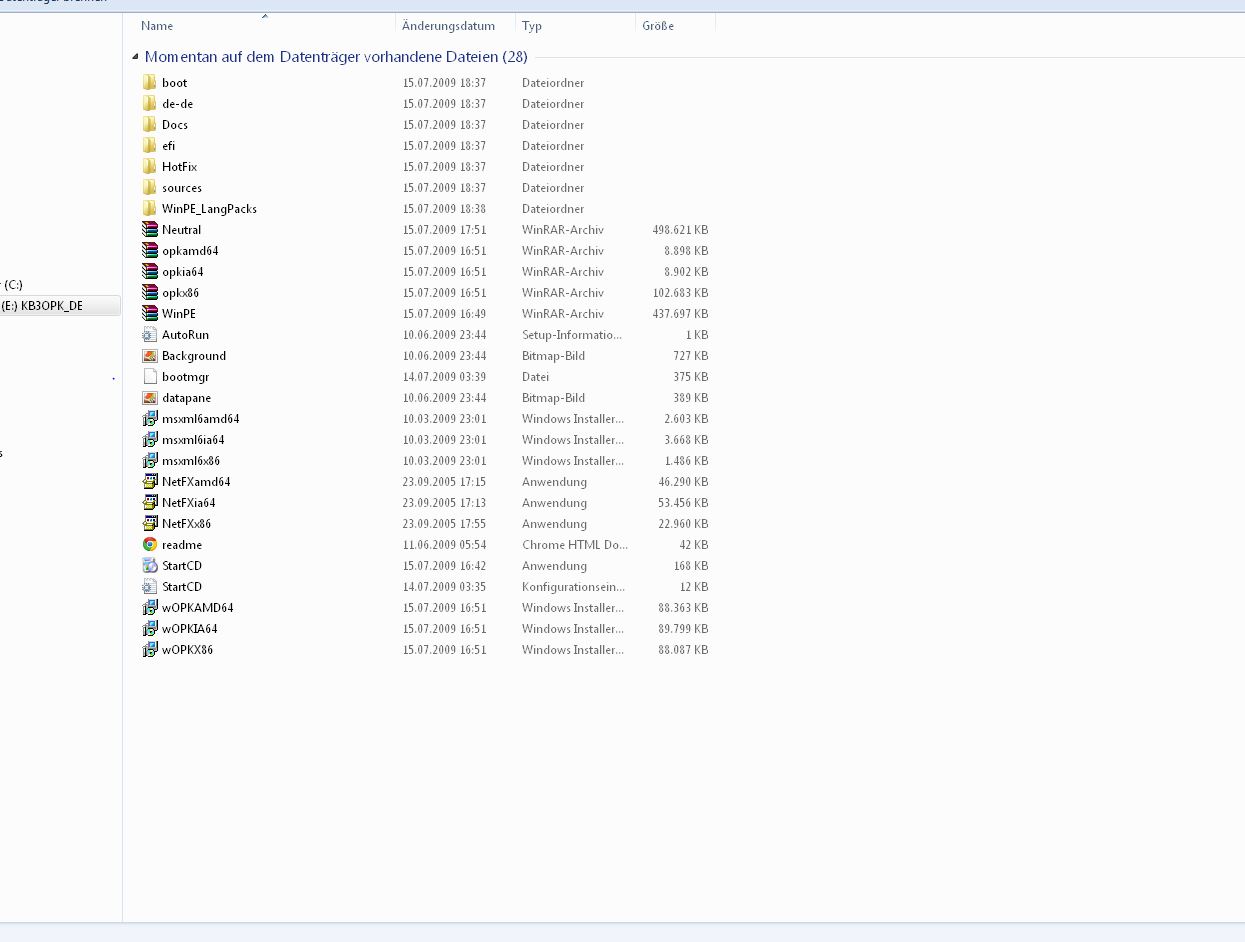This screenshot has height=942, width=1245.
Task: Select the datapane bitmap icon
Action: [x=150, y=398]
